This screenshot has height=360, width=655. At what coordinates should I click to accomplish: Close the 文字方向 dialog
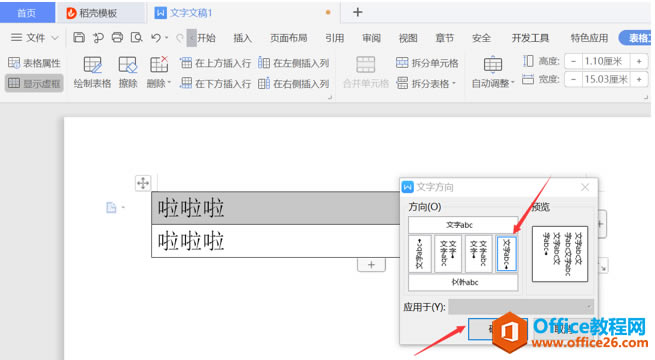pos(585,187)
